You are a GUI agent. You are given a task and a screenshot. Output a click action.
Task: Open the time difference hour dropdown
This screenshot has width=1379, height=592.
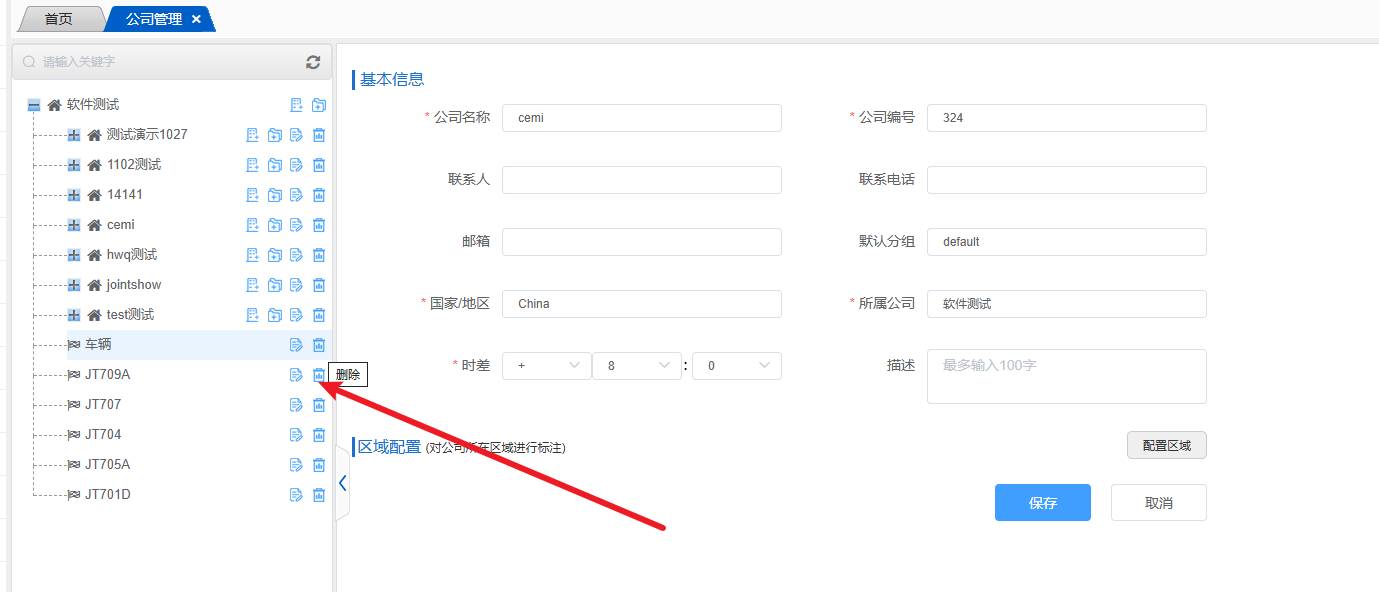(636, 366)
